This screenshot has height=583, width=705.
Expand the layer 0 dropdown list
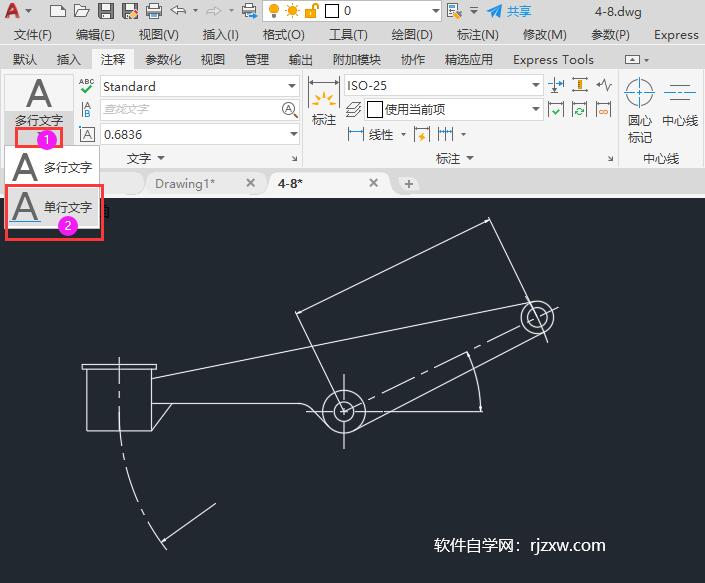(x=435, y=11)
